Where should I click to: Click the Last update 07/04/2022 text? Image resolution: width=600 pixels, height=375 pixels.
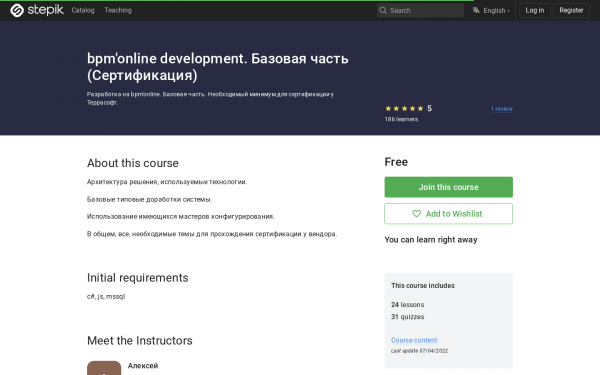click(419, 351)
